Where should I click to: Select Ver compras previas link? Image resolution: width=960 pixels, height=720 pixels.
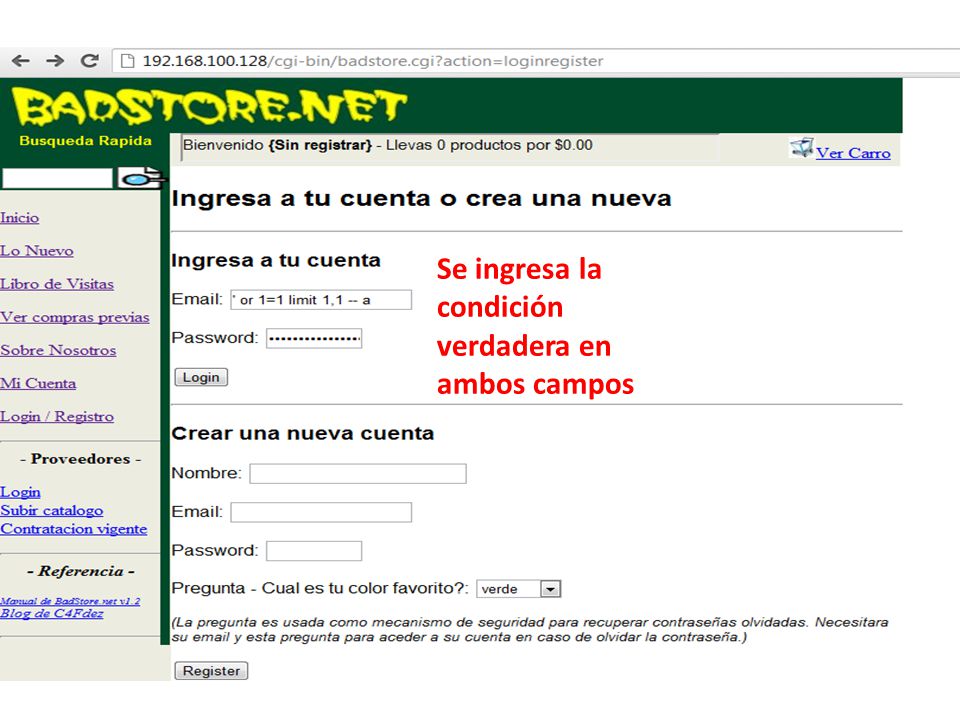[x=75, y=317]
